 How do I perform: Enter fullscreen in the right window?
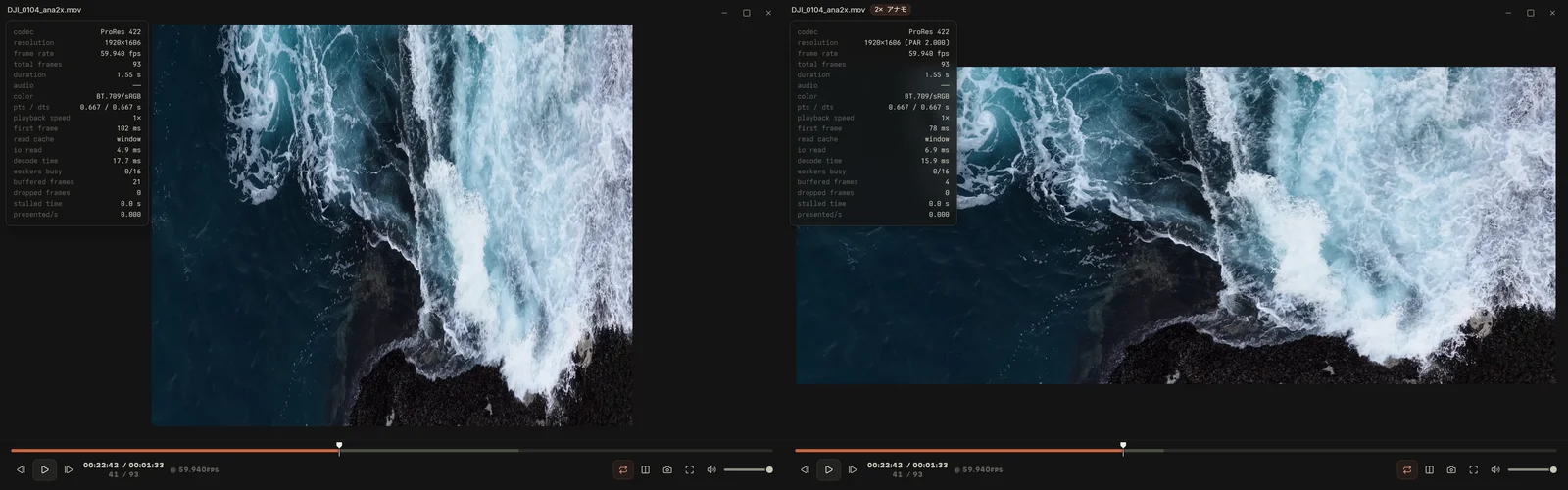[1473, 470]
